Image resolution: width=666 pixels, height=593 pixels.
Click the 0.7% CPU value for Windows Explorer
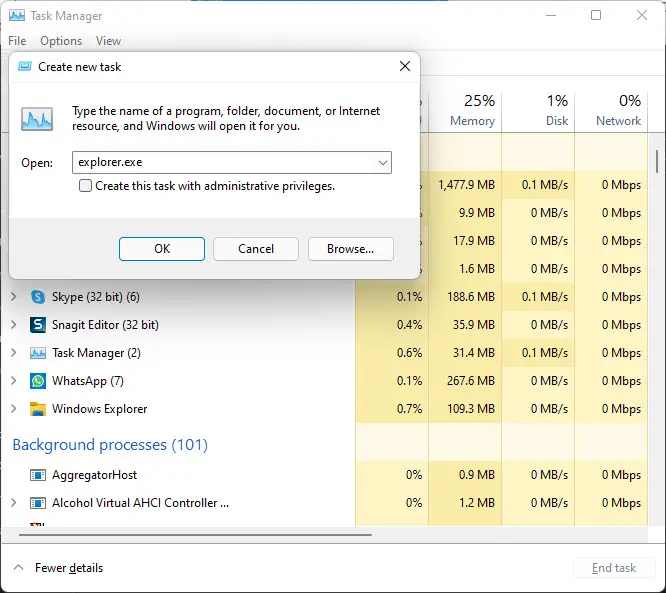pos(409,409)
